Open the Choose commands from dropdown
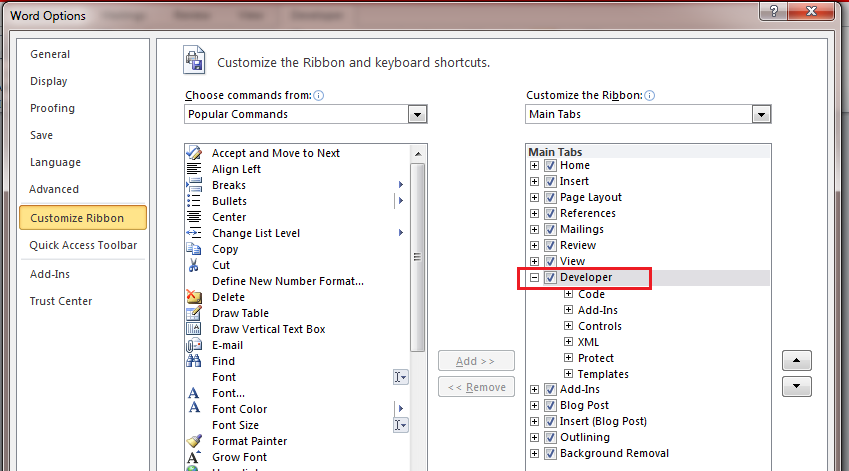The image size is (849, 471). [x=417, y=114]
